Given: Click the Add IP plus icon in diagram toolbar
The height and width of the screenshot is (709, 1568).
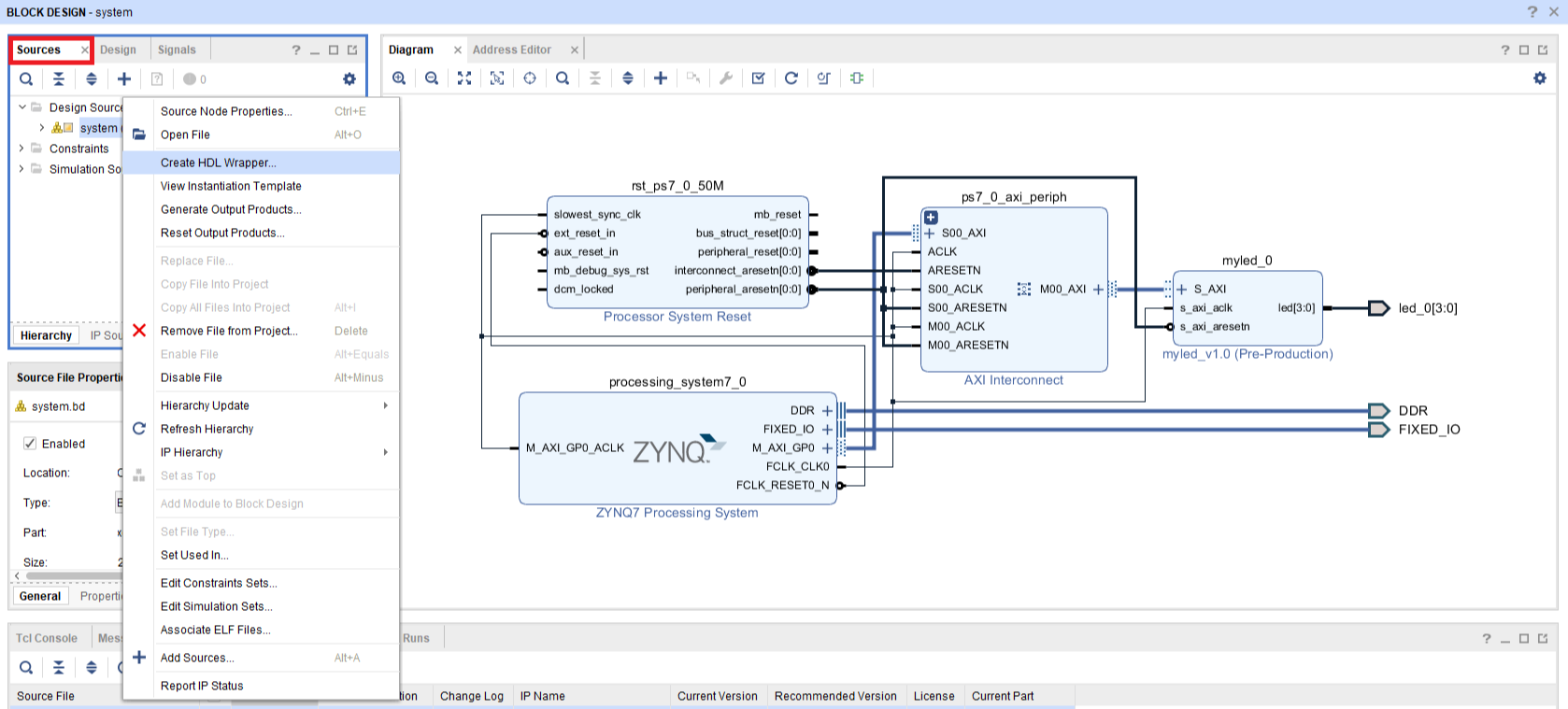Looking at the screenshot, I should 661,78.
